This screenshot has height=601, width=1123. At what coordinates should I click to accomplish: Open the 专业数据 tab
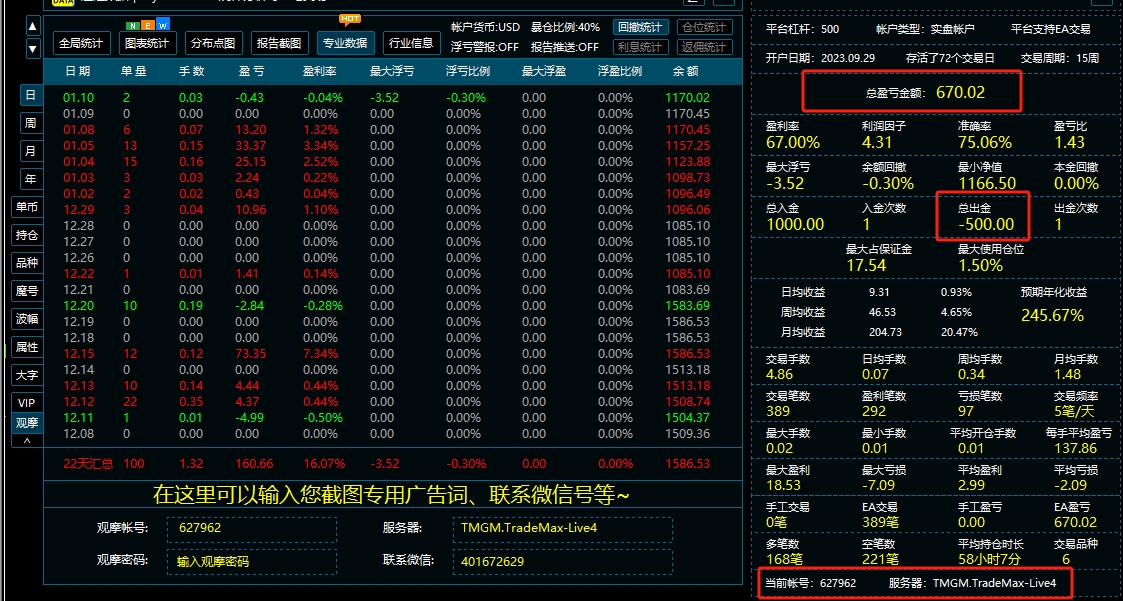coord(346,43)
